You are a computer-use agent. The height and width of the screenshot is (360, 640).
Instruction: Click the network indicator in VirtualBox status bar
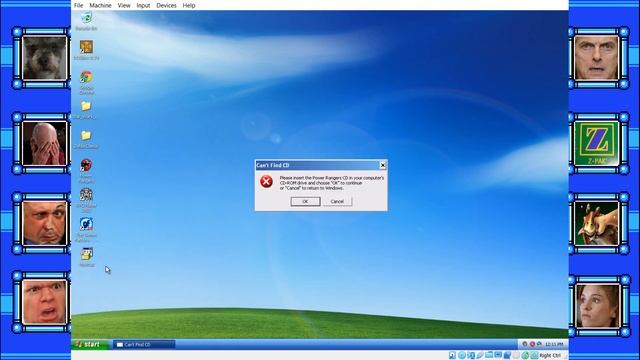pos(471,356)
